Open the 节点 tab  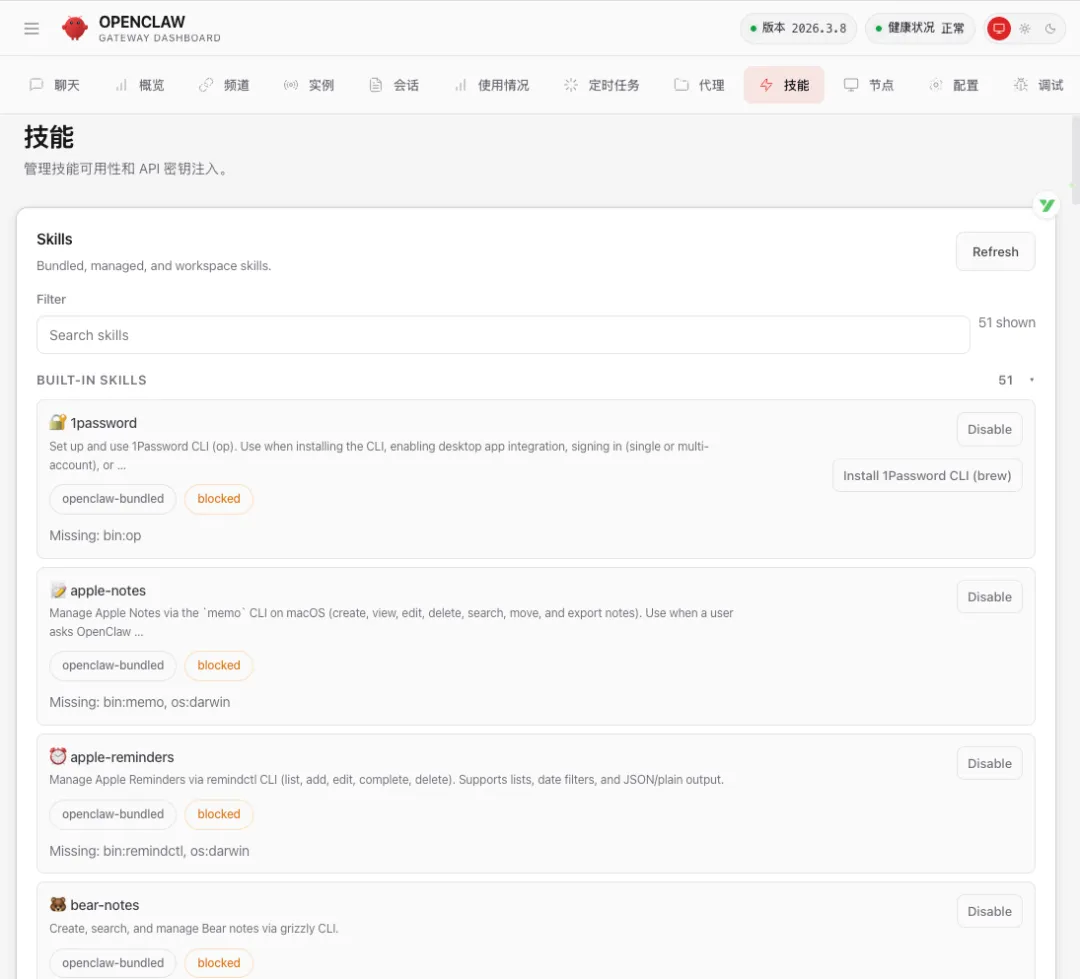869,85
